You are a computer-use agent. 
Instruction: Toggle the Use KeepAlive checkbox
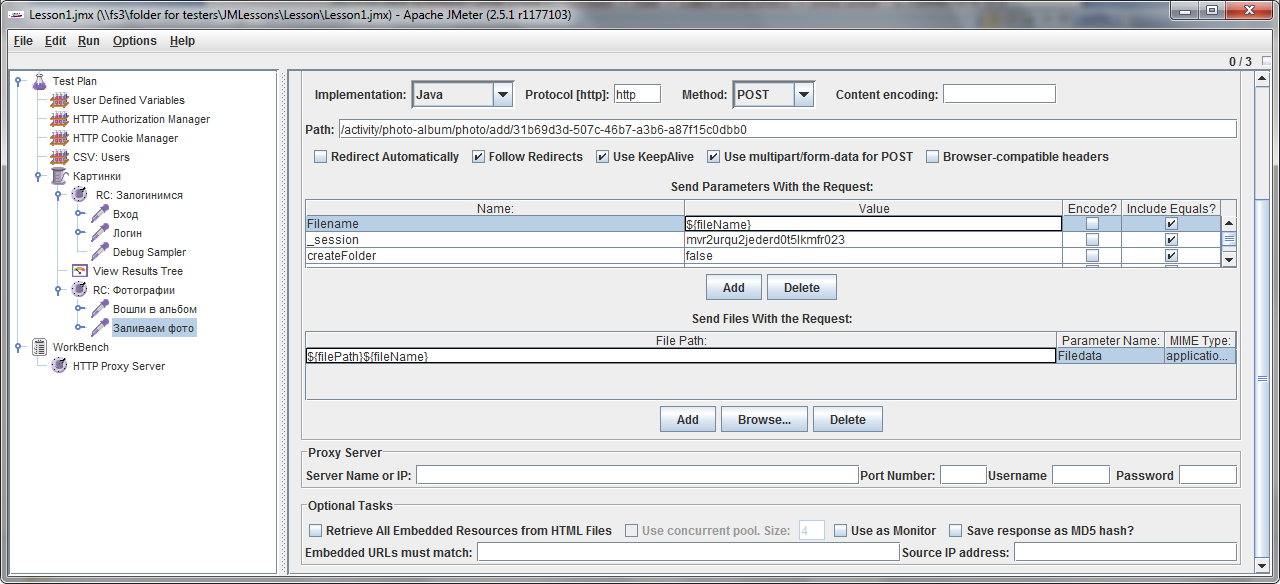(x=603, y=157)
